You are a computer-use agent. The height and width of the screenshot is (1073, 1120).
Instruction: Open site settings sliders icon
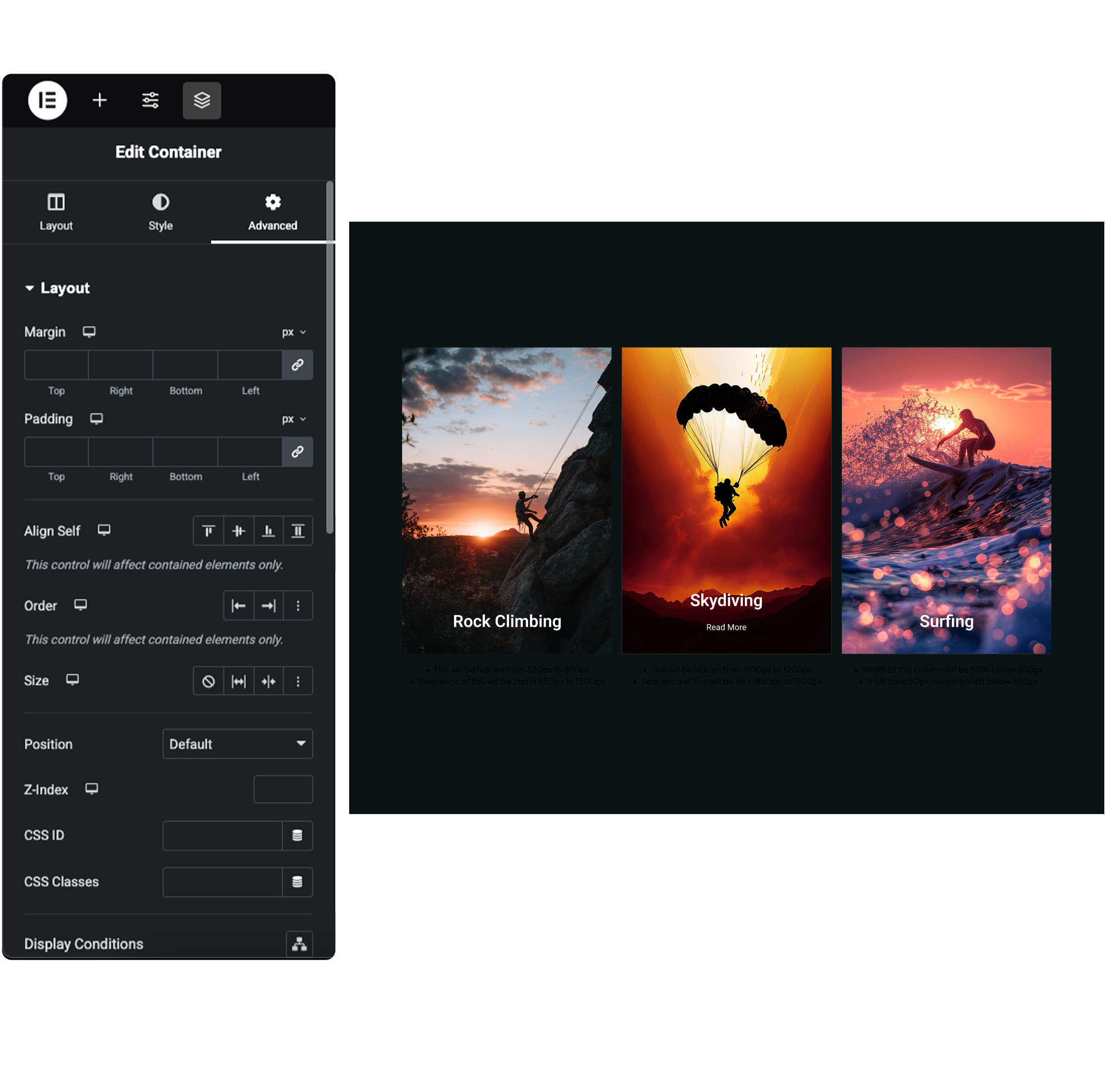click(151, 101)
